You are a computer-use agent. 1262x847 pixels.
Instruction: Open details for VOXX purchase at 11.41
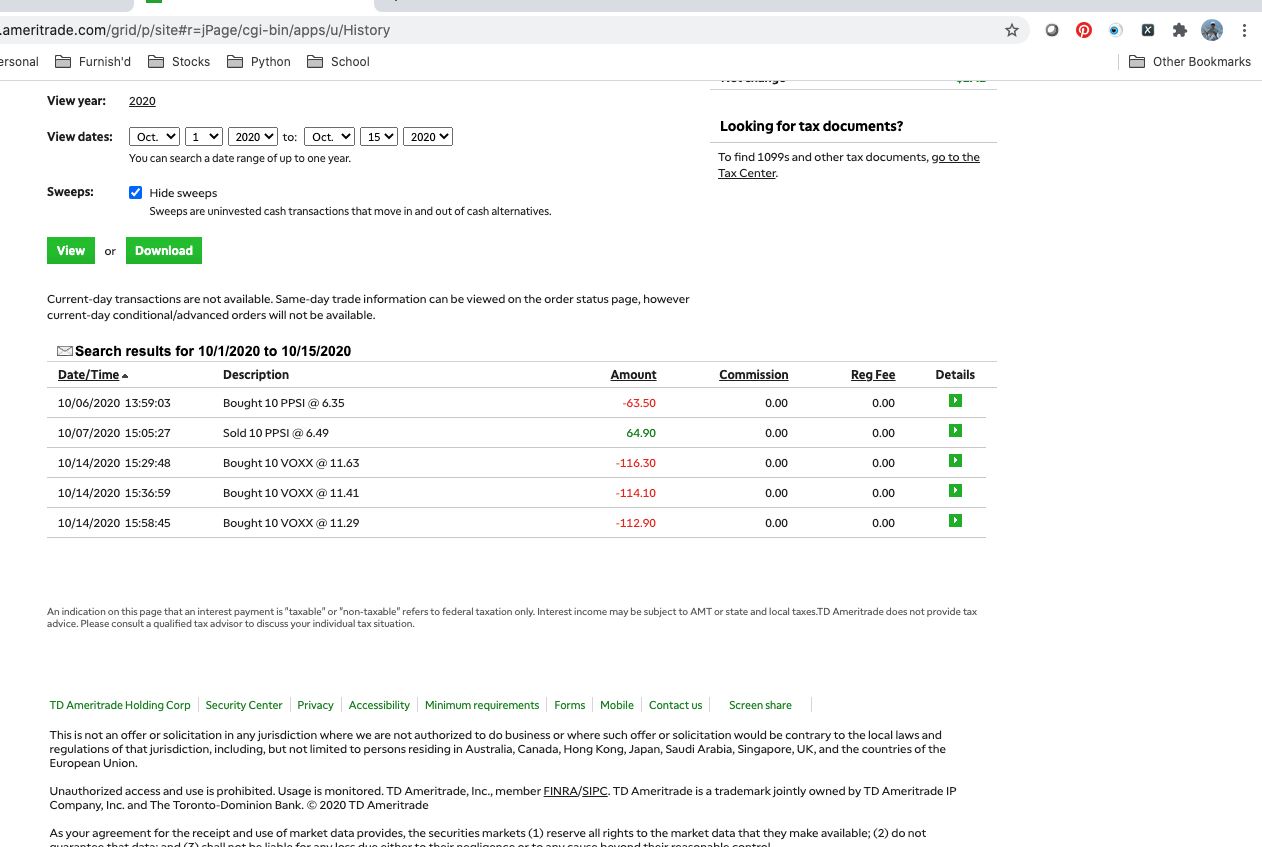955,491
